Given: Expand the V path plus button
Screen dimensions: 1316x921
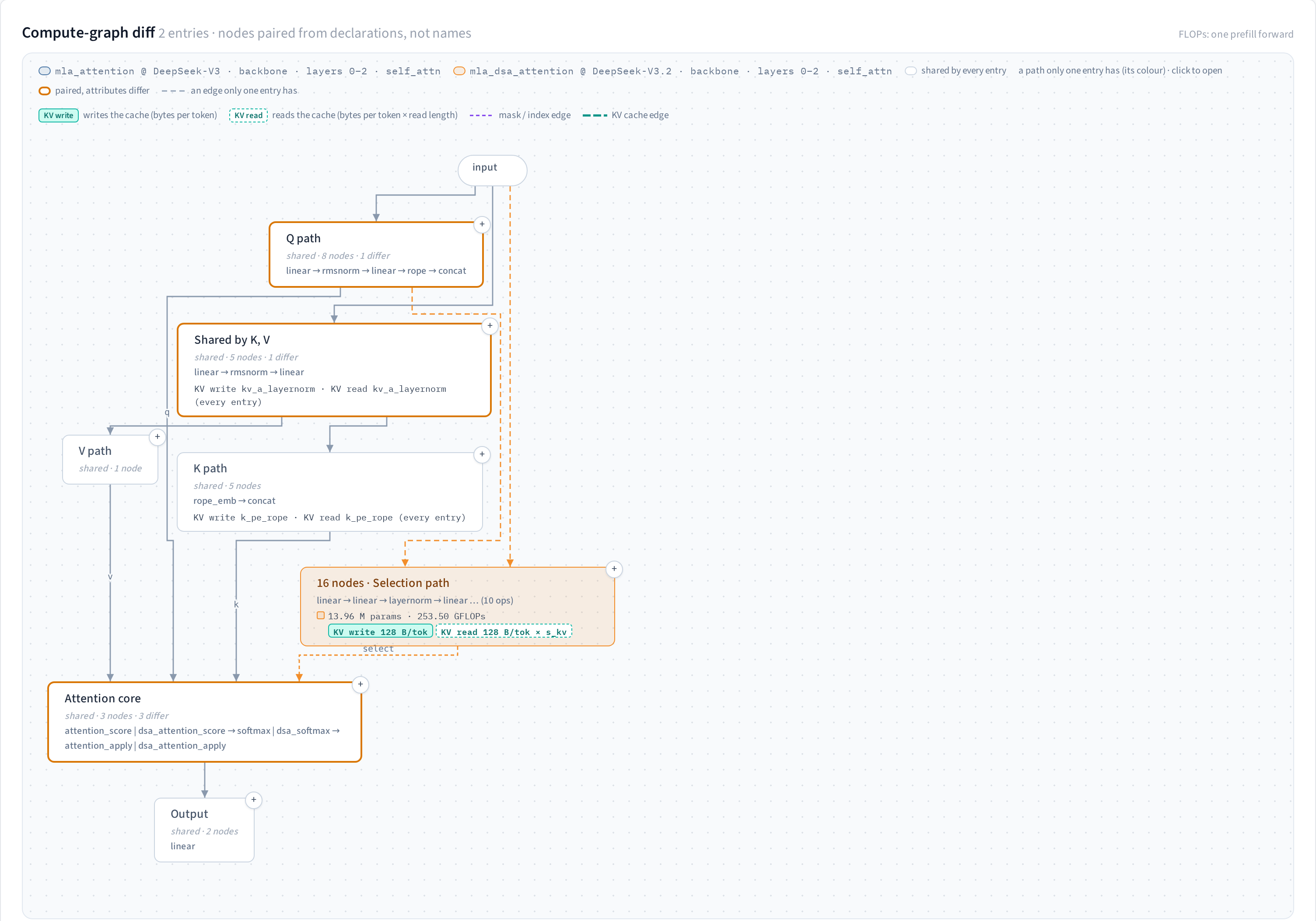Looking at the screenshot, I should [157, 436].
